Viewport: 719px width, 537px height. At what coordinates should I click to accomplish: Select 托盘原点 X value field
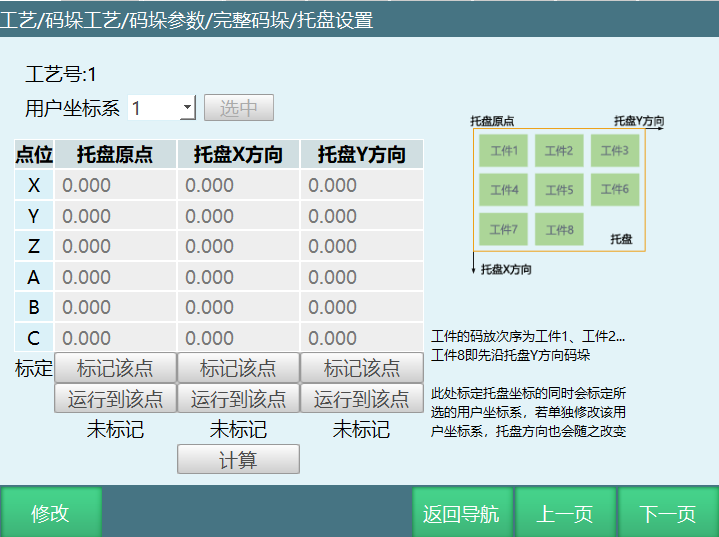[x=115, y=185]
